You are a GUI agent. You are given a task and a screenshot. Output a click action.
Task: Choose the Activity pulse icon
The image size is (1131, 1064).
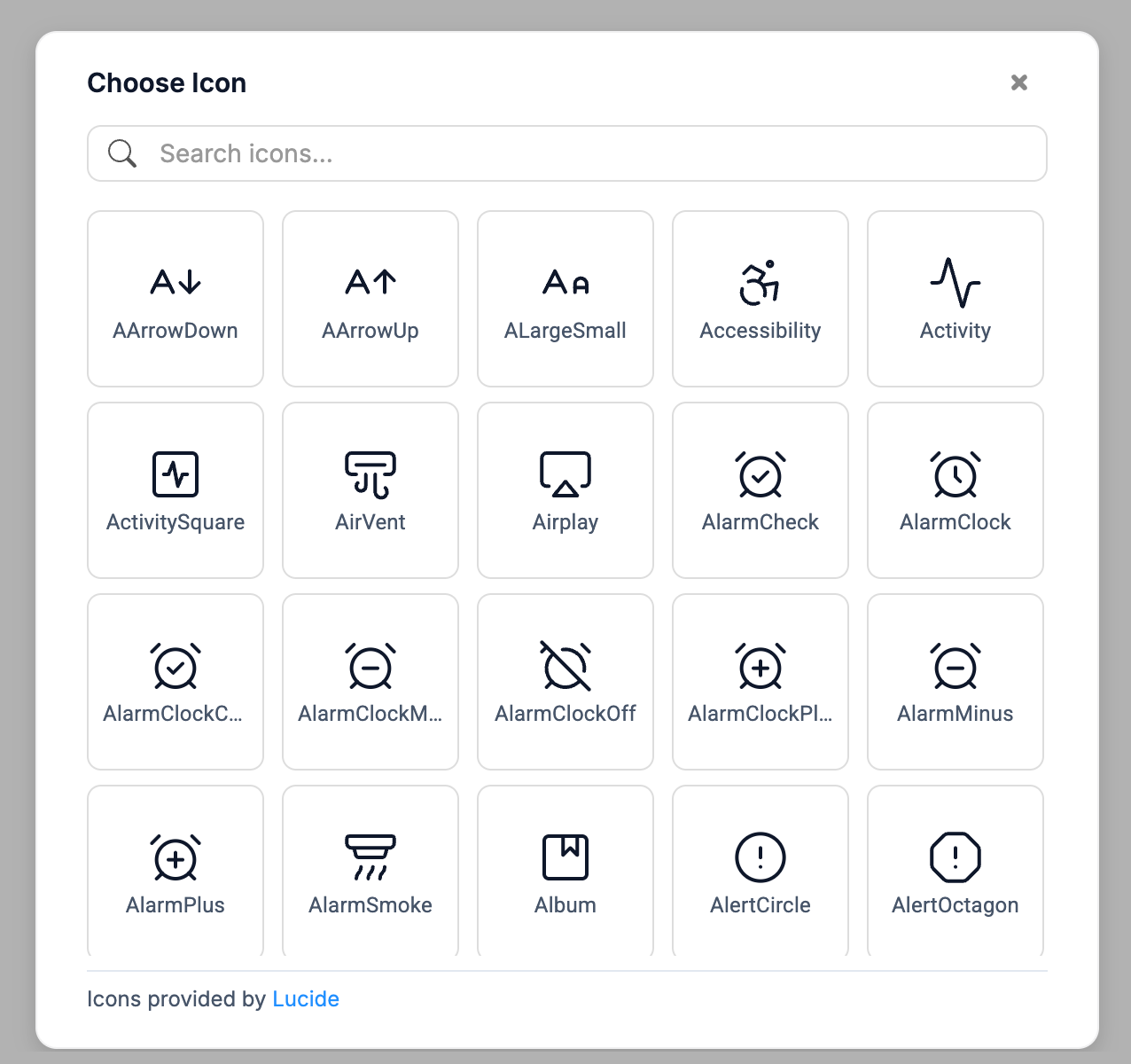[x=955, y=299]
